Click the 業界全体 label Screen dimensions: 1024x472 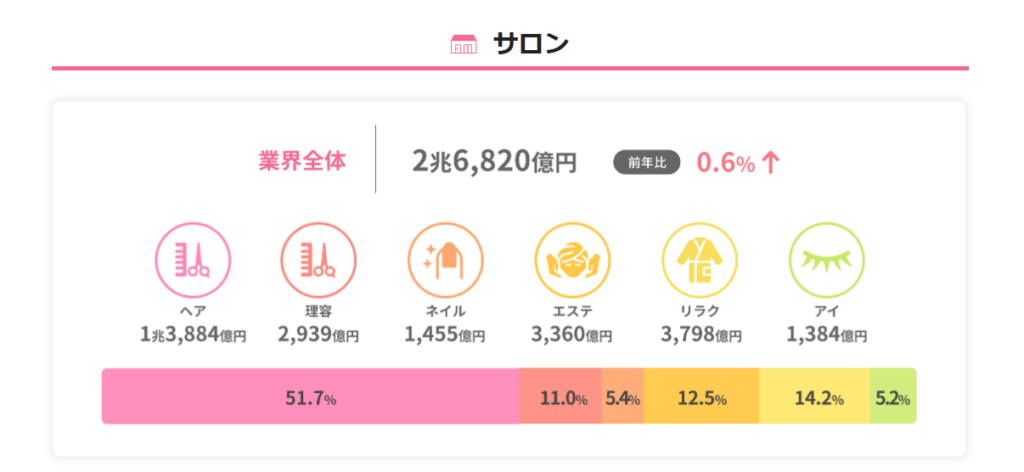(x=302, y=161)
